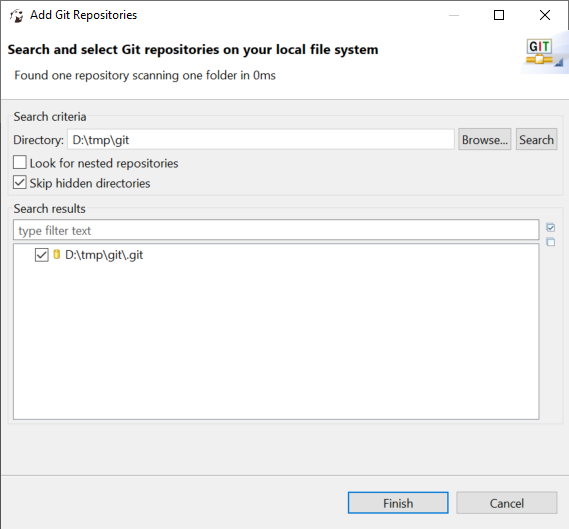Close the Add Git Repositories window
This screenshot has width=569, height=529.
(x=545, y=15)
